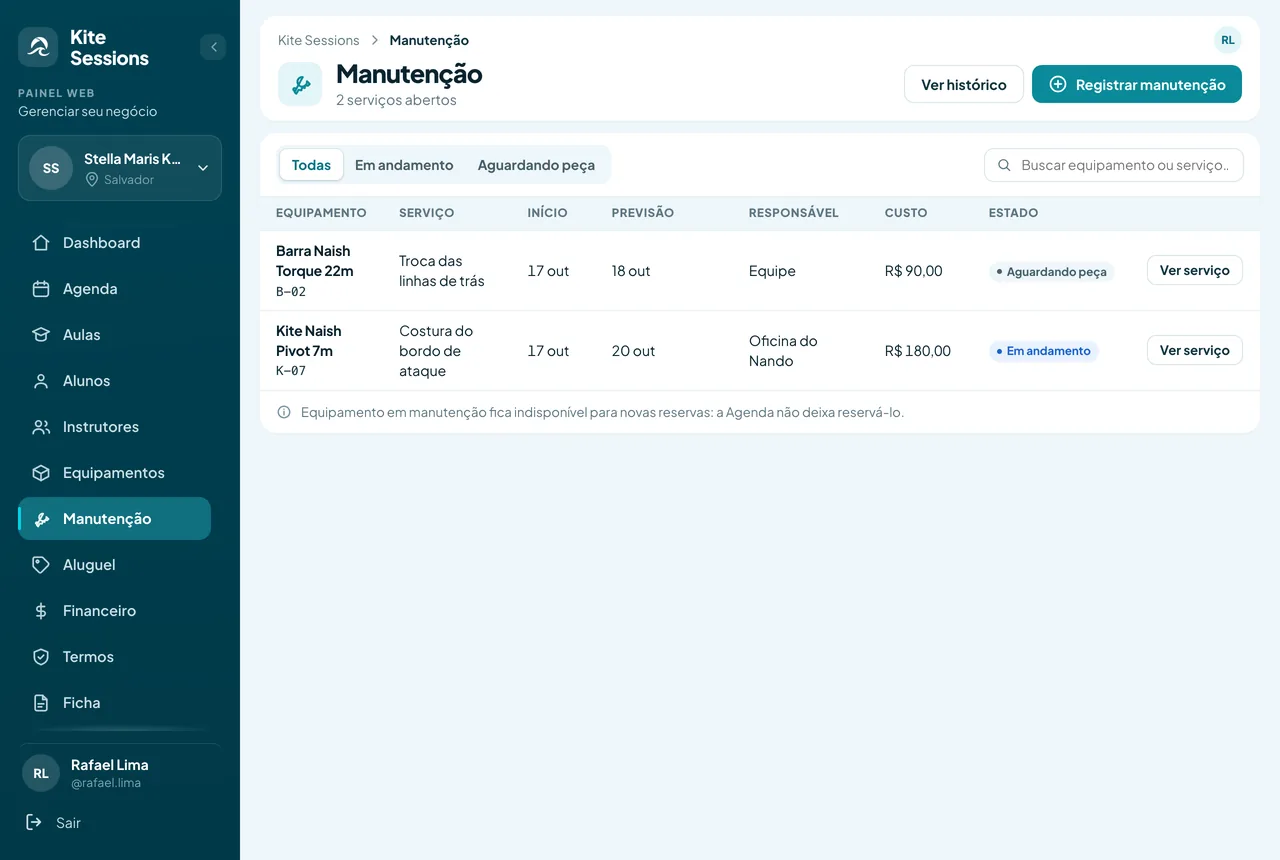Click the Equipamentos box icon

(x=41, y=473)
